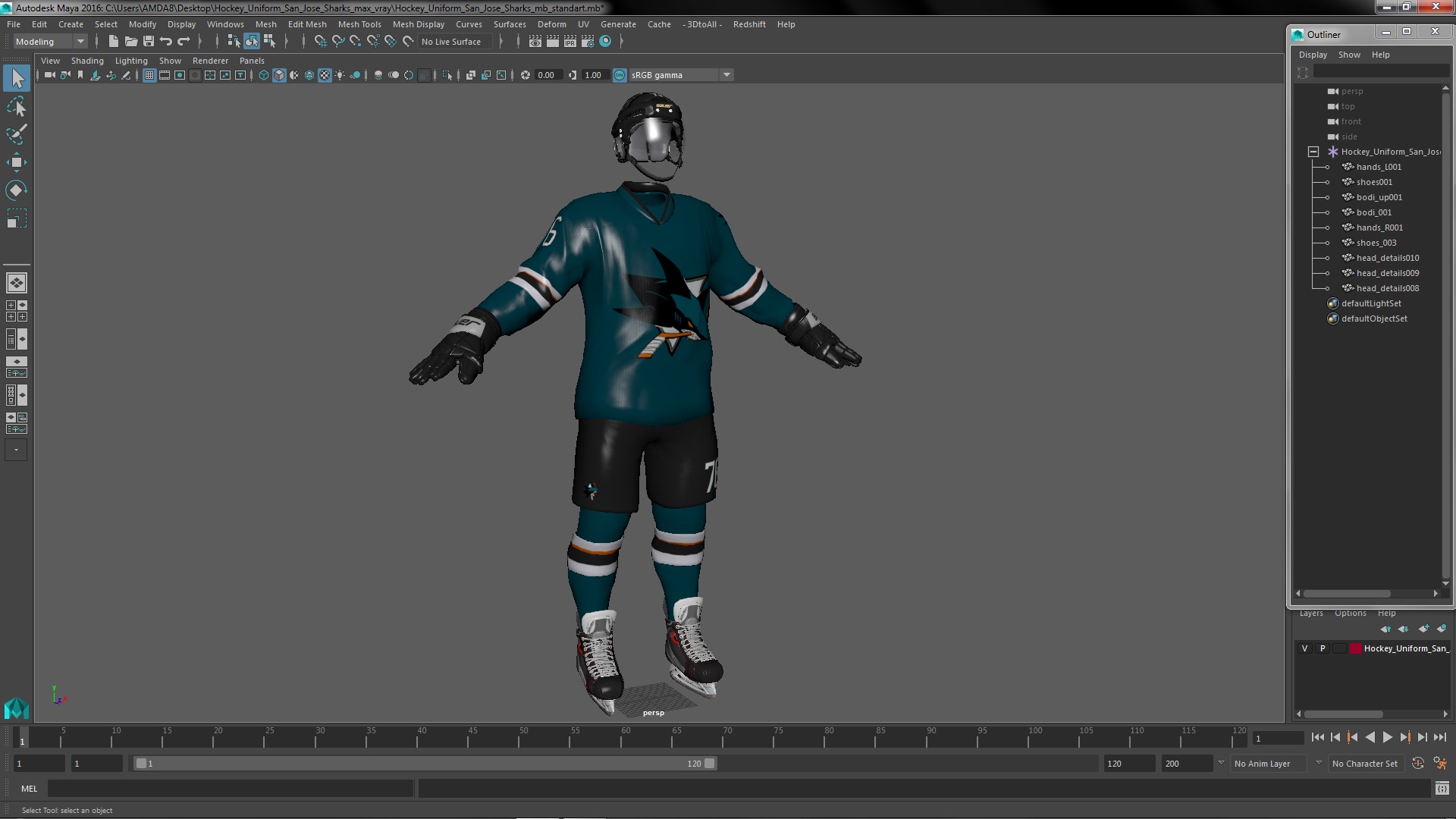
Task: Save the scene floppy icon
Action: pyautogui.click(x=149, y=42)
